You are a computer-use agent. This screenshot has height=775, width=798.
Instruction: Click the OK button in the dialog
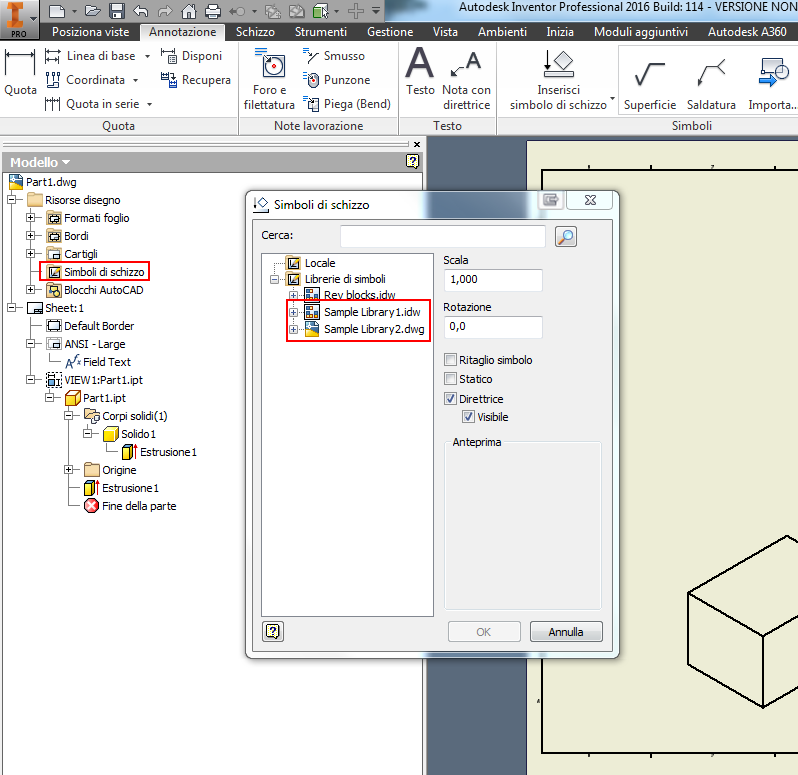pos(484,632)
